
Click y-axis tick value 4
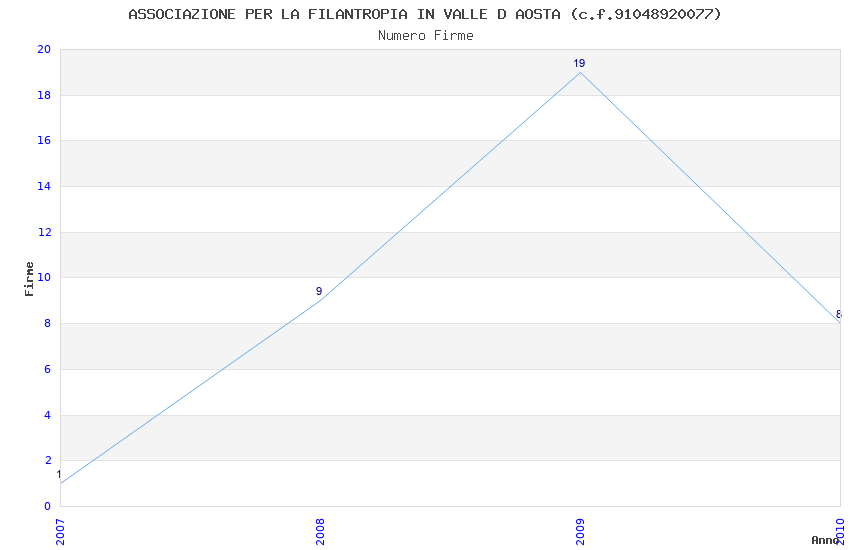(x=48, y=416)
